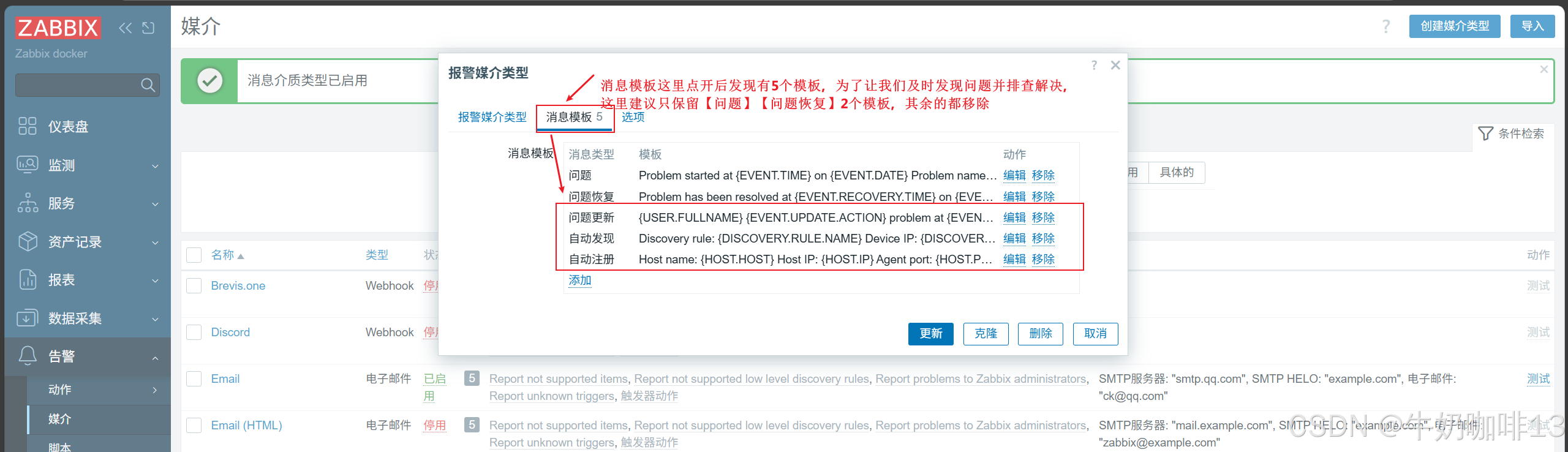This screenshot has height=452, width=1568.
Task: Click 添加 to add message template
Action: 579,281
